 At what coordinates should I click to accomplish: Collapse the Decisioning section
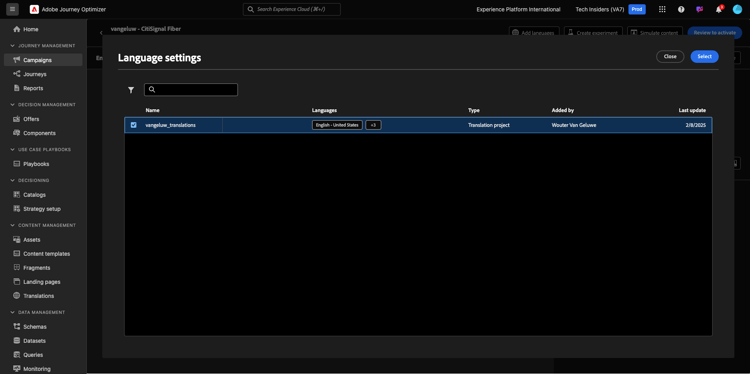[12, 180]
